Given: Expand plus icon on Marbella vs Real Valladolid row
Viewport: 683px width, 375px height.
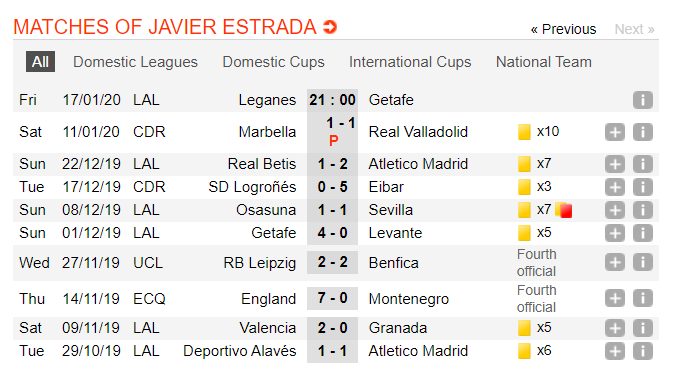Looking at the screenshot, I should (x=615, y=132).
